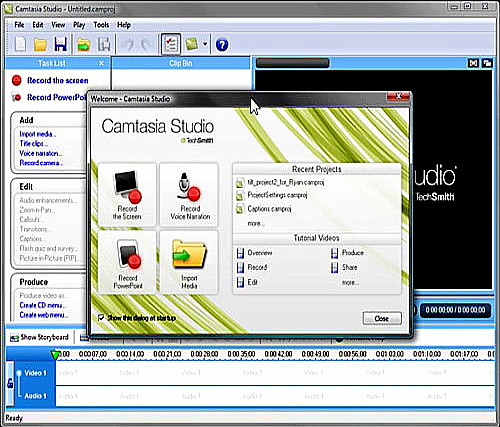Click Record the Screen tile in Welcome dialog
Screen dimensions: 500x427
coord(127,196)
